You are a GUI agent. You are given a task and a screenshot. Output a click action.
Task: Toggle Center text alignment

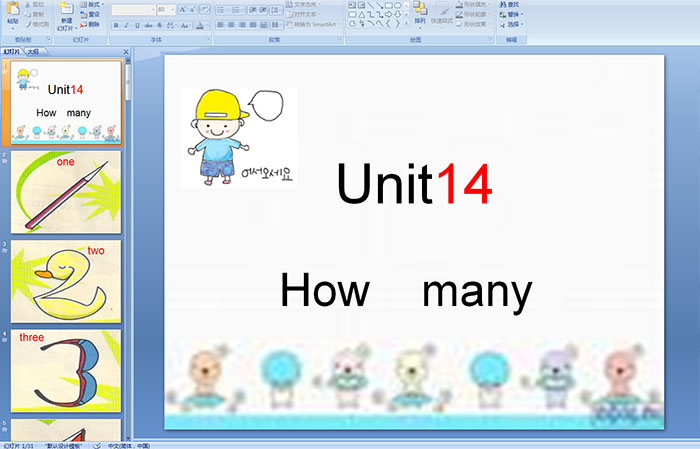point(231,25)
